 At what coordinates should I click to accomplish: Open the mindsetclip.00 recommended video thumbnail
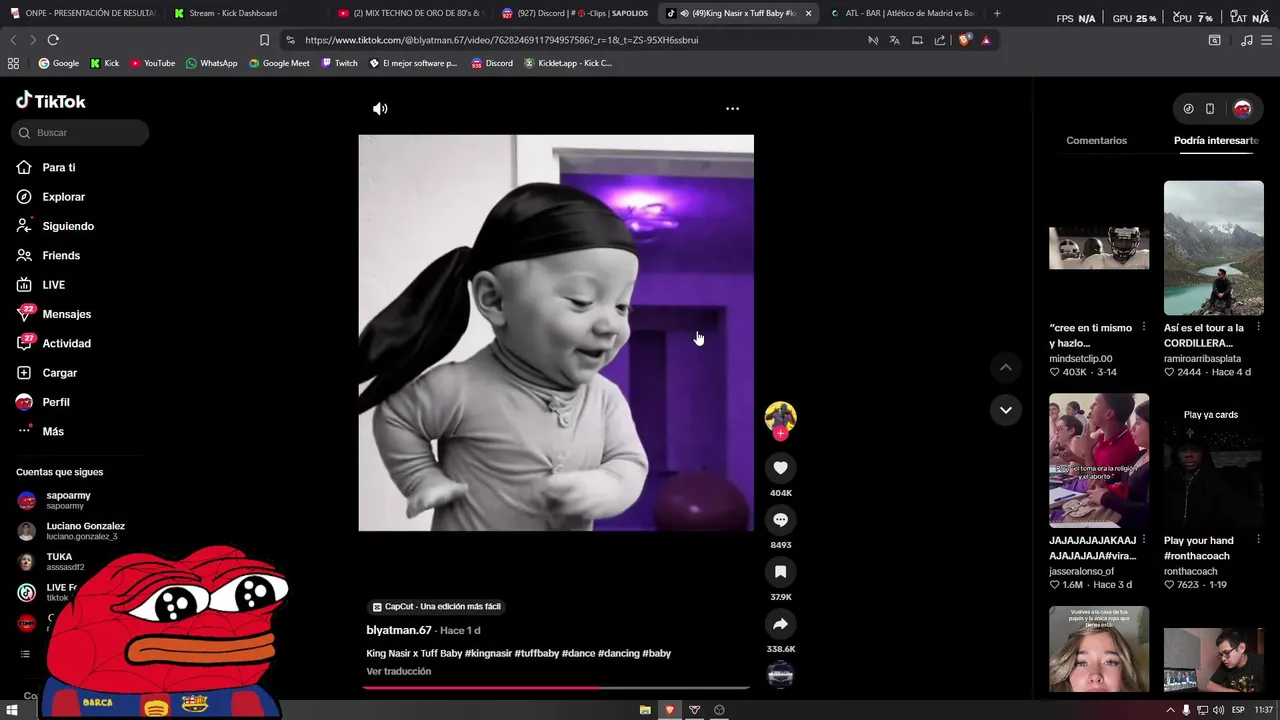[x=1099, y=248]
